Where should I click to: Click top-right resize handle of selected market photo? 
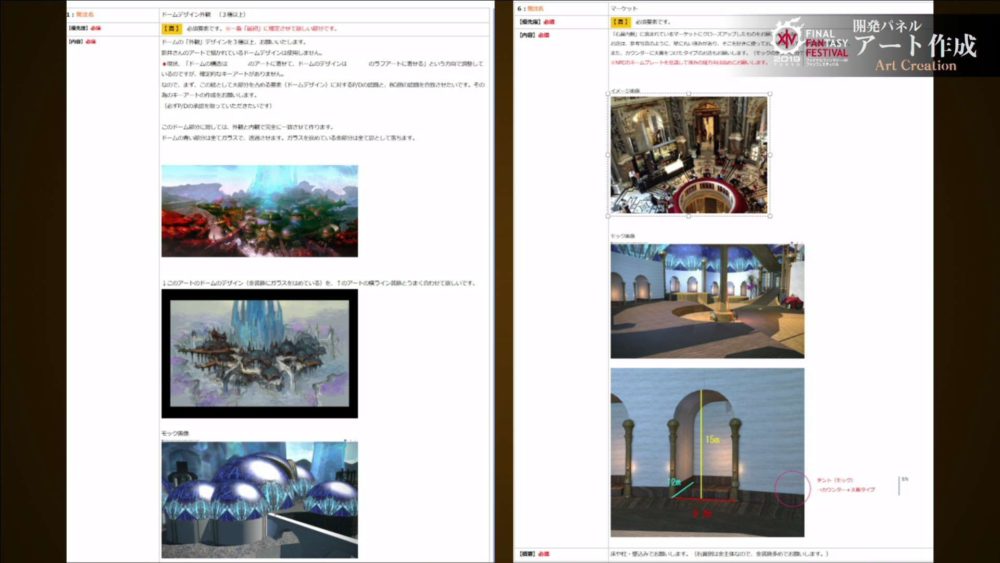tap(770, 95)
